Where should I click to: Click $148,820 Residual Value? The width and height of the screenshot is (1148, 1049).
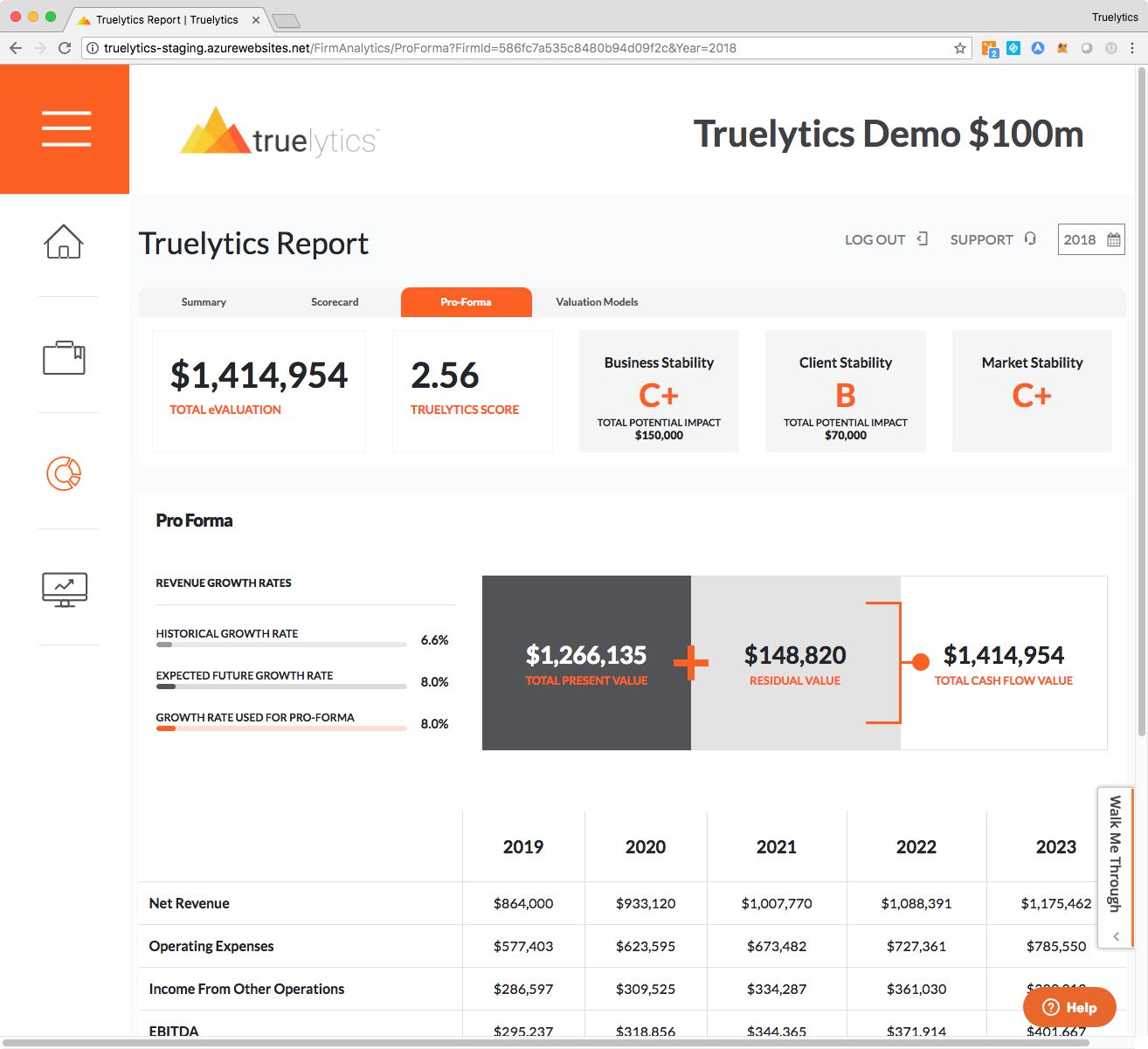click(795, 655)
